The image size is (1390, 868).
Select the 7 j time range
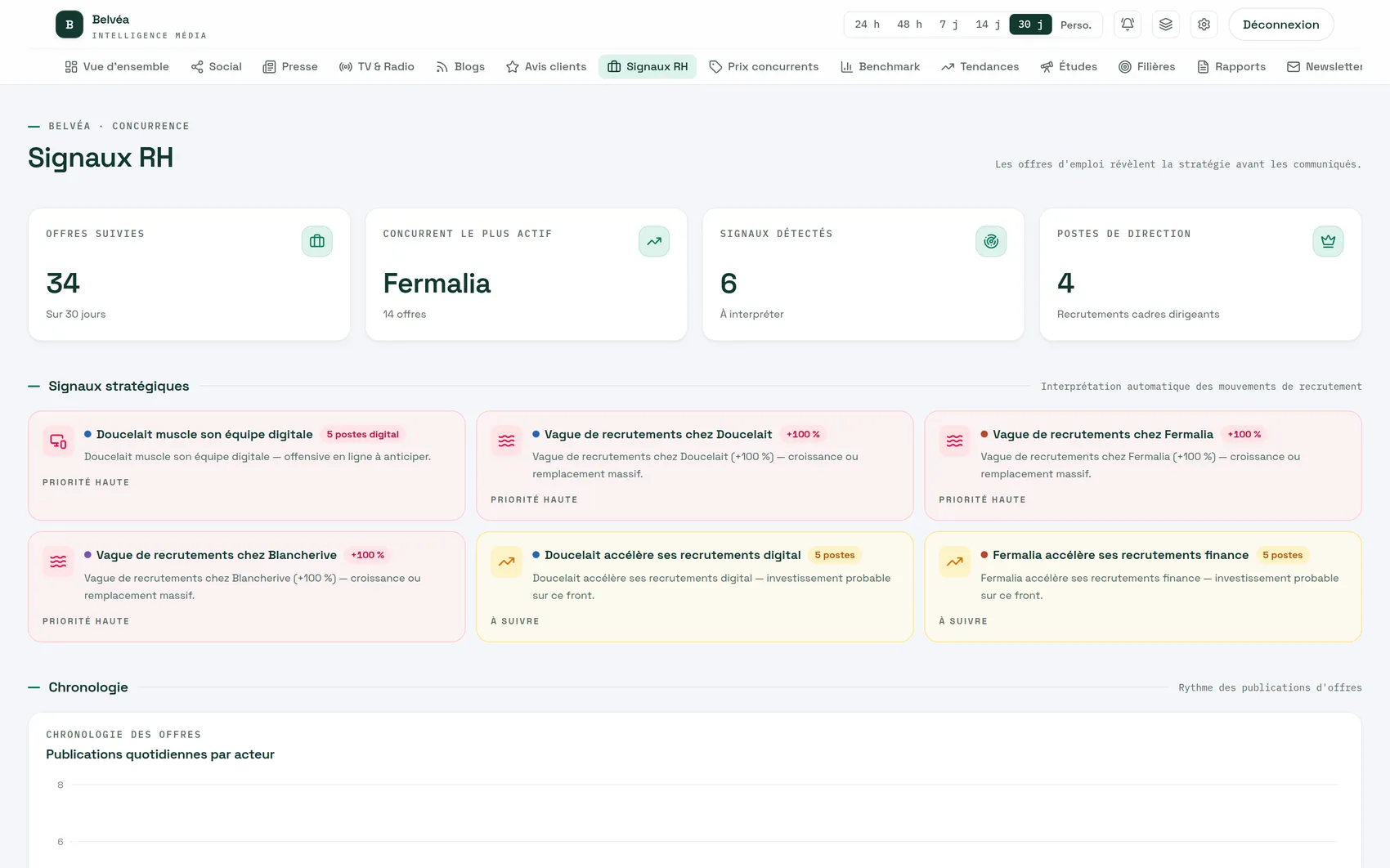pos(948,25)
